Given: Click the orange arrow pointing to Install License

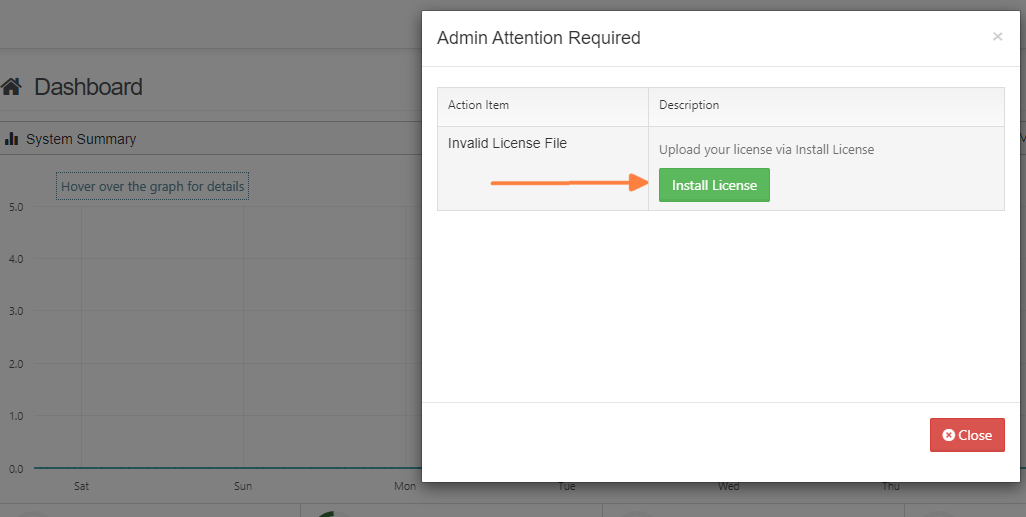Looking at the screenshot, I should pos(570,183).
